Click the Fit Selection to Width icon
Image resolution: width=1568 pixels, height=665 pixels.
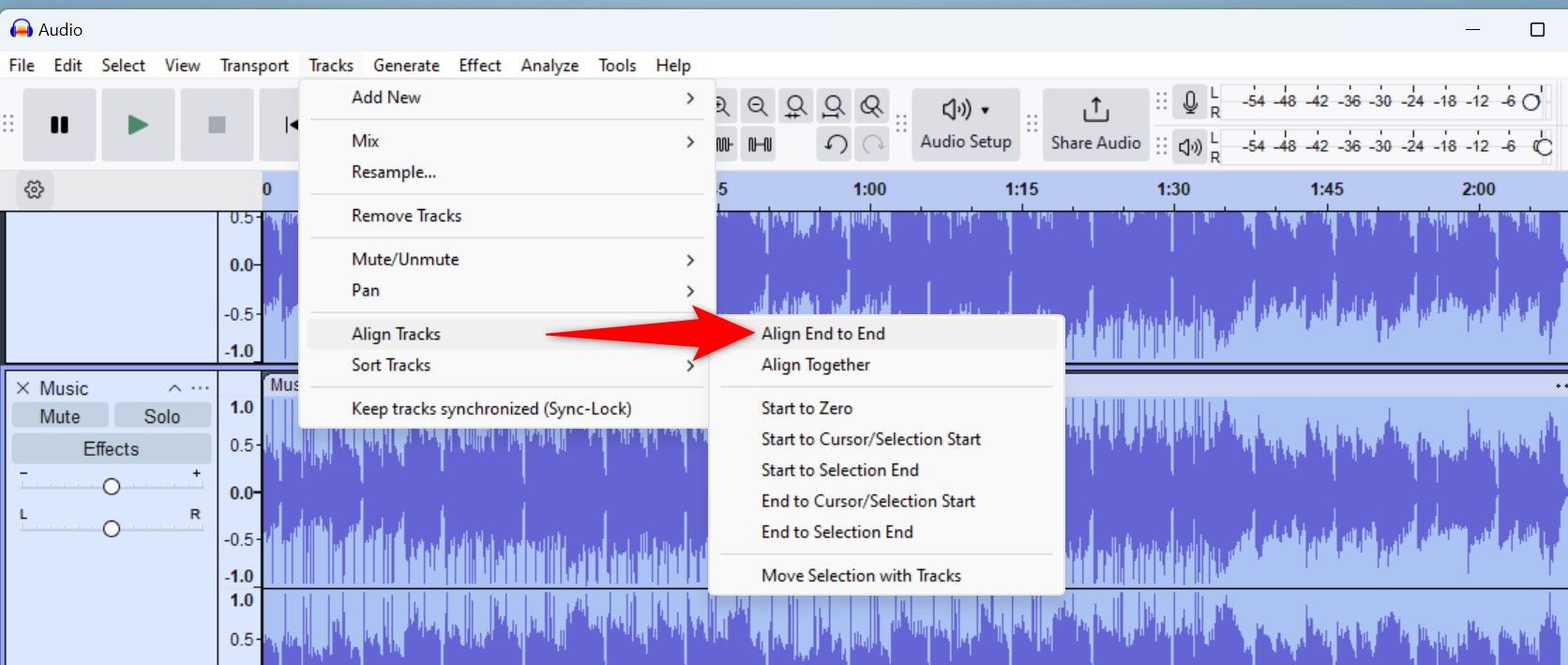(795, 107)
